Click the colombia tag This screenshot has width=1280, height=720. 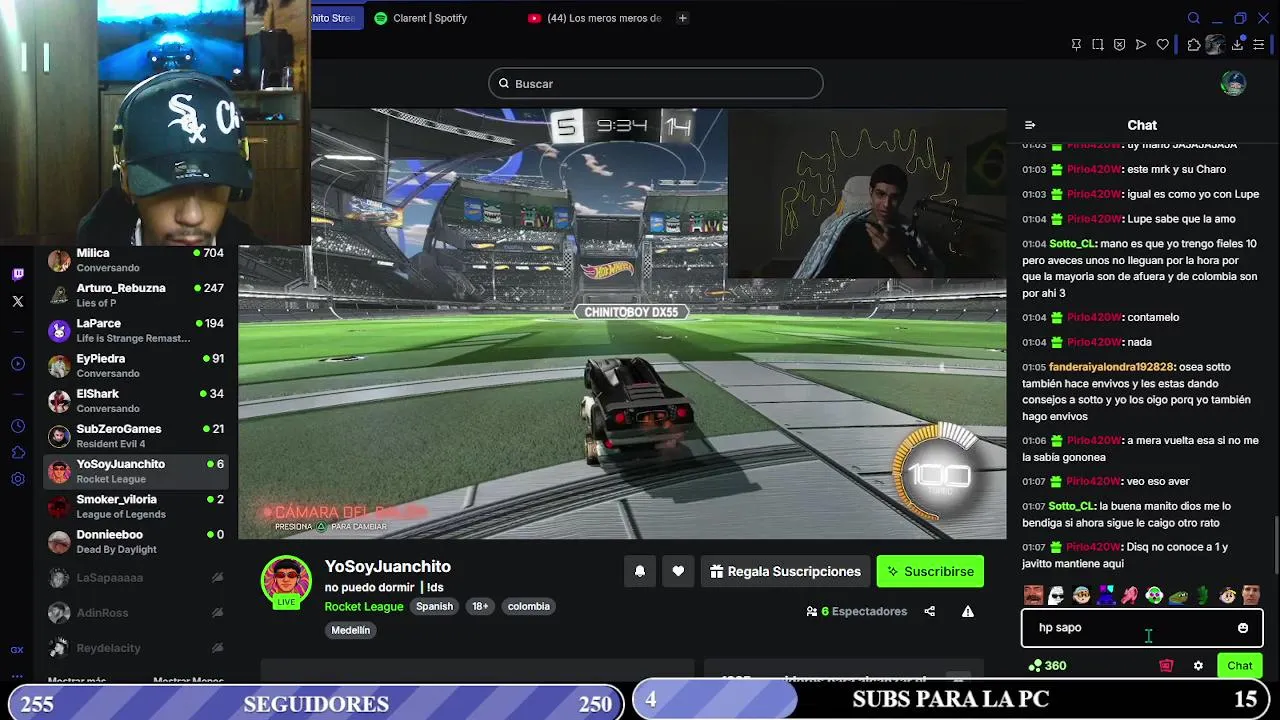coord(529,606)
